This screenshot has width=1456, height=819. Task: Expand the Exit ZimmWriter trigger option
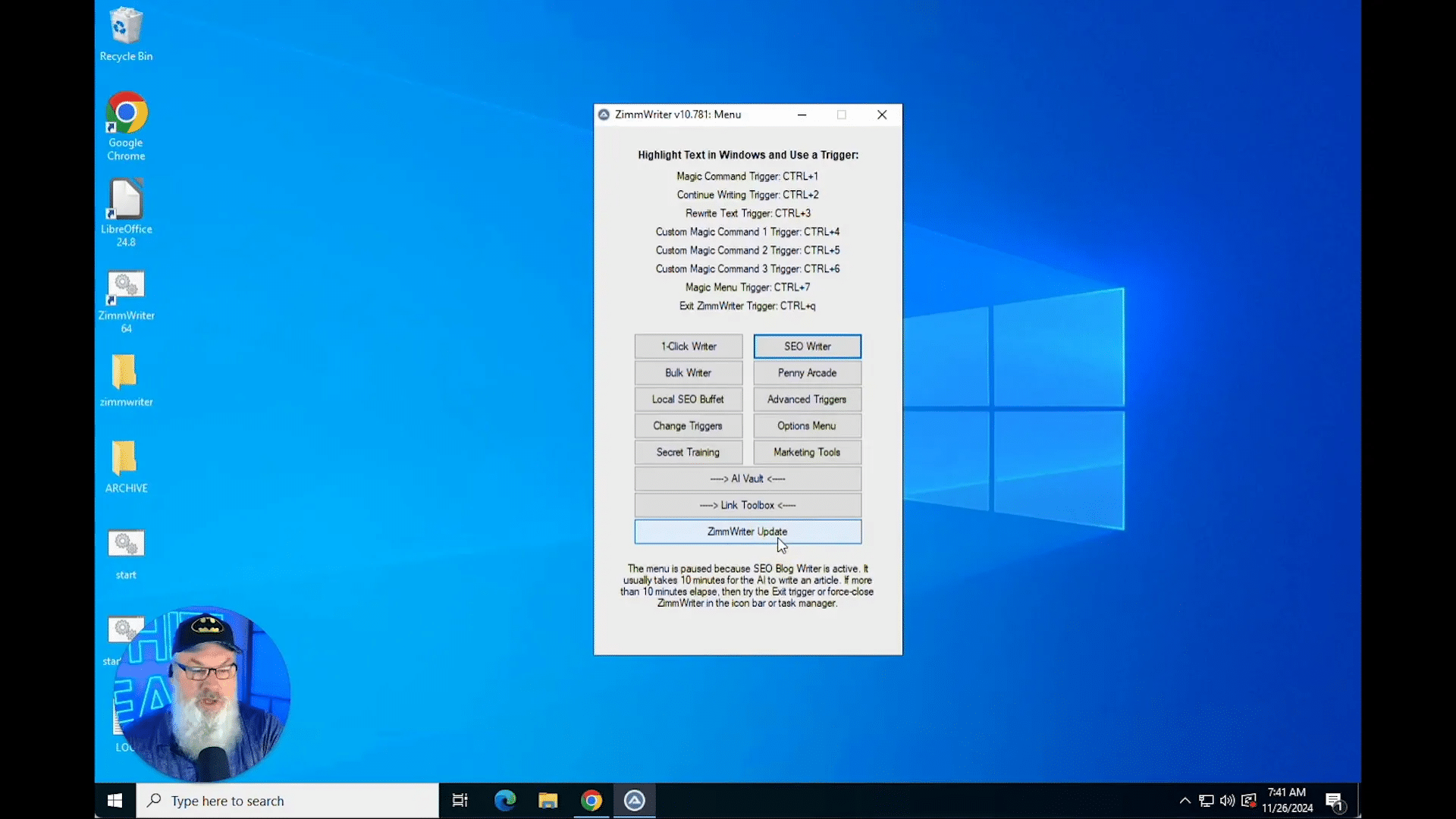[x=747, y=305]
